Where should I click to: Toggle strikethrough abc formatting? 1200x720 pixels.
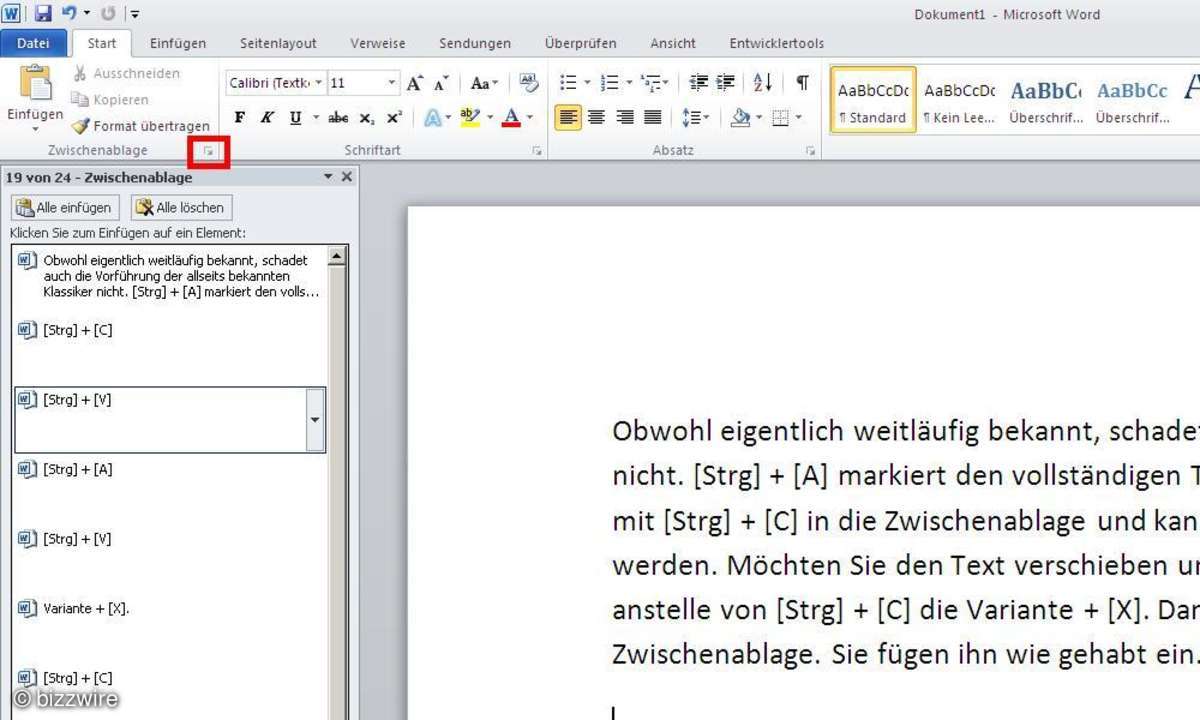338,117
